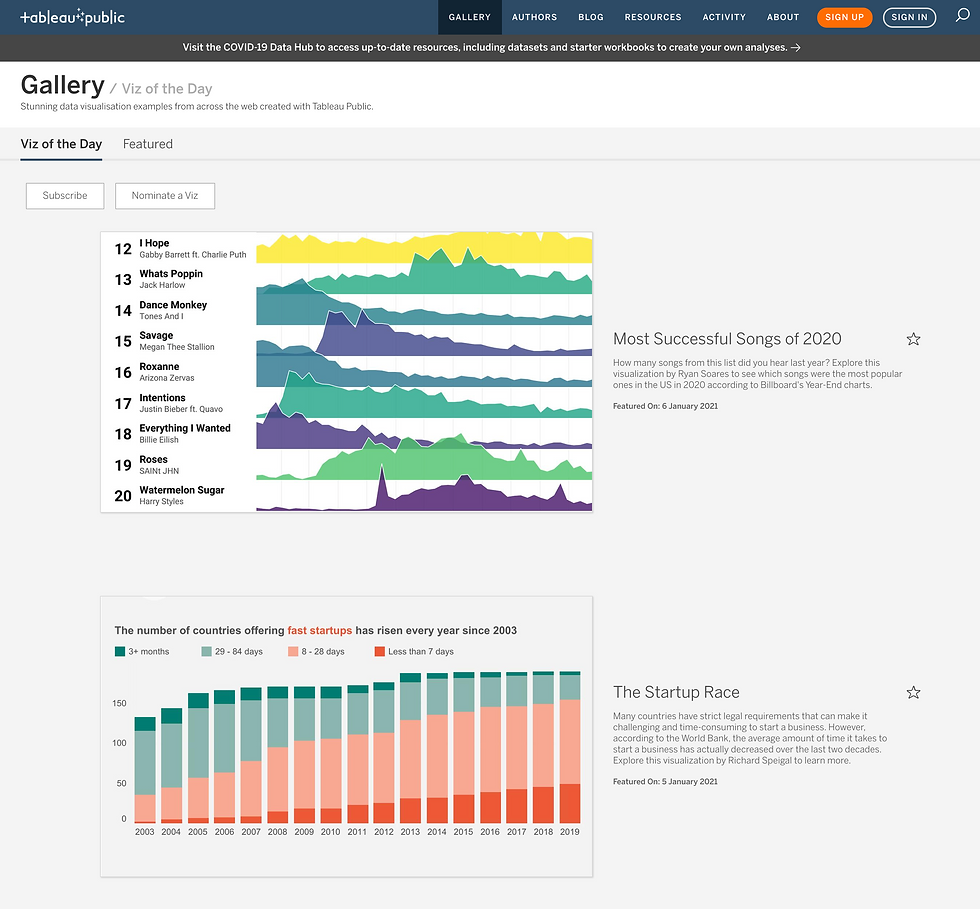
Task: Click the Roxanne song title
Action: pos(159,366)
